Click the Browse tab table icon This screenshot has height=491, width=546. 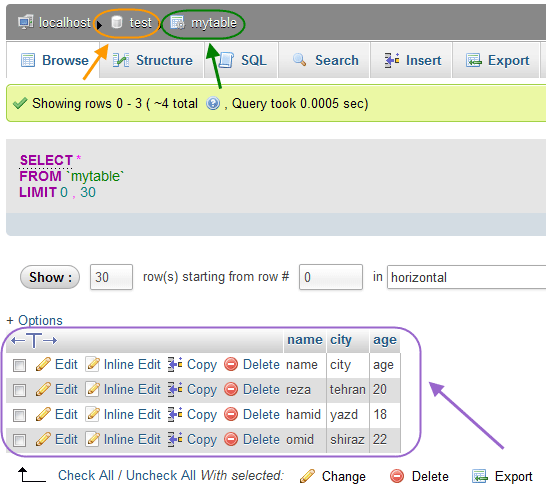(28, 60)
